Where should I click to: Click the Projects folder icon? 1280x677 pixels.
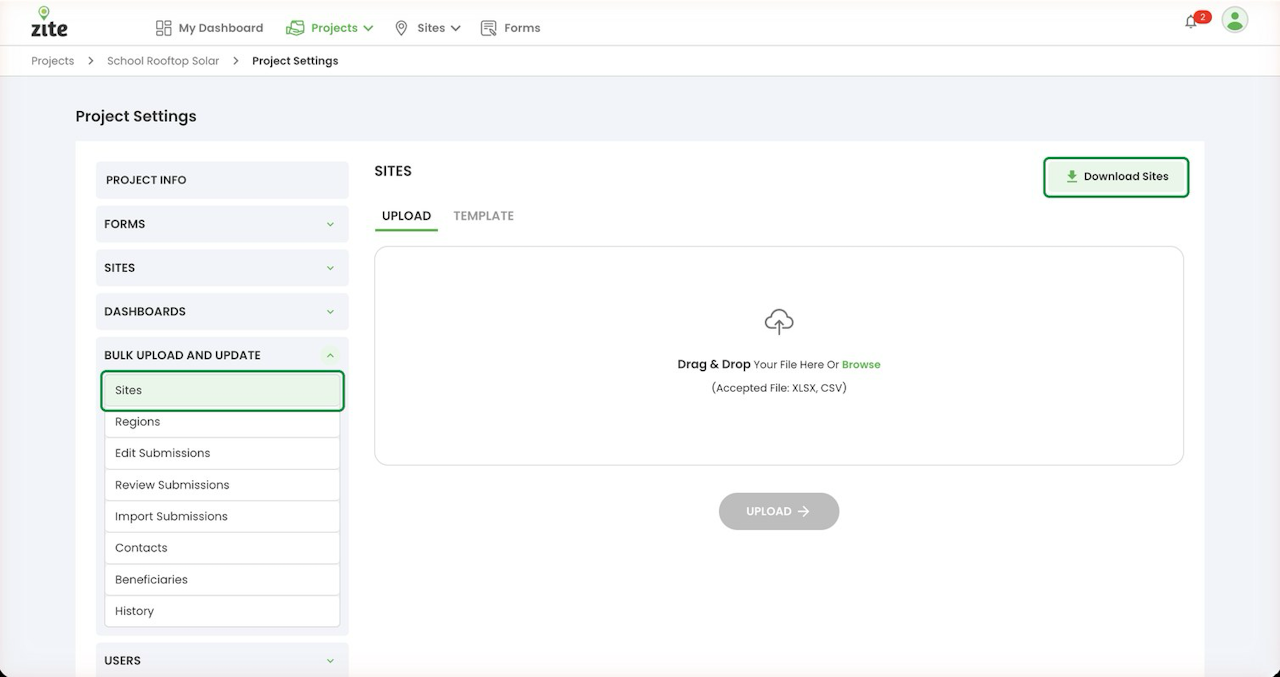295,28
